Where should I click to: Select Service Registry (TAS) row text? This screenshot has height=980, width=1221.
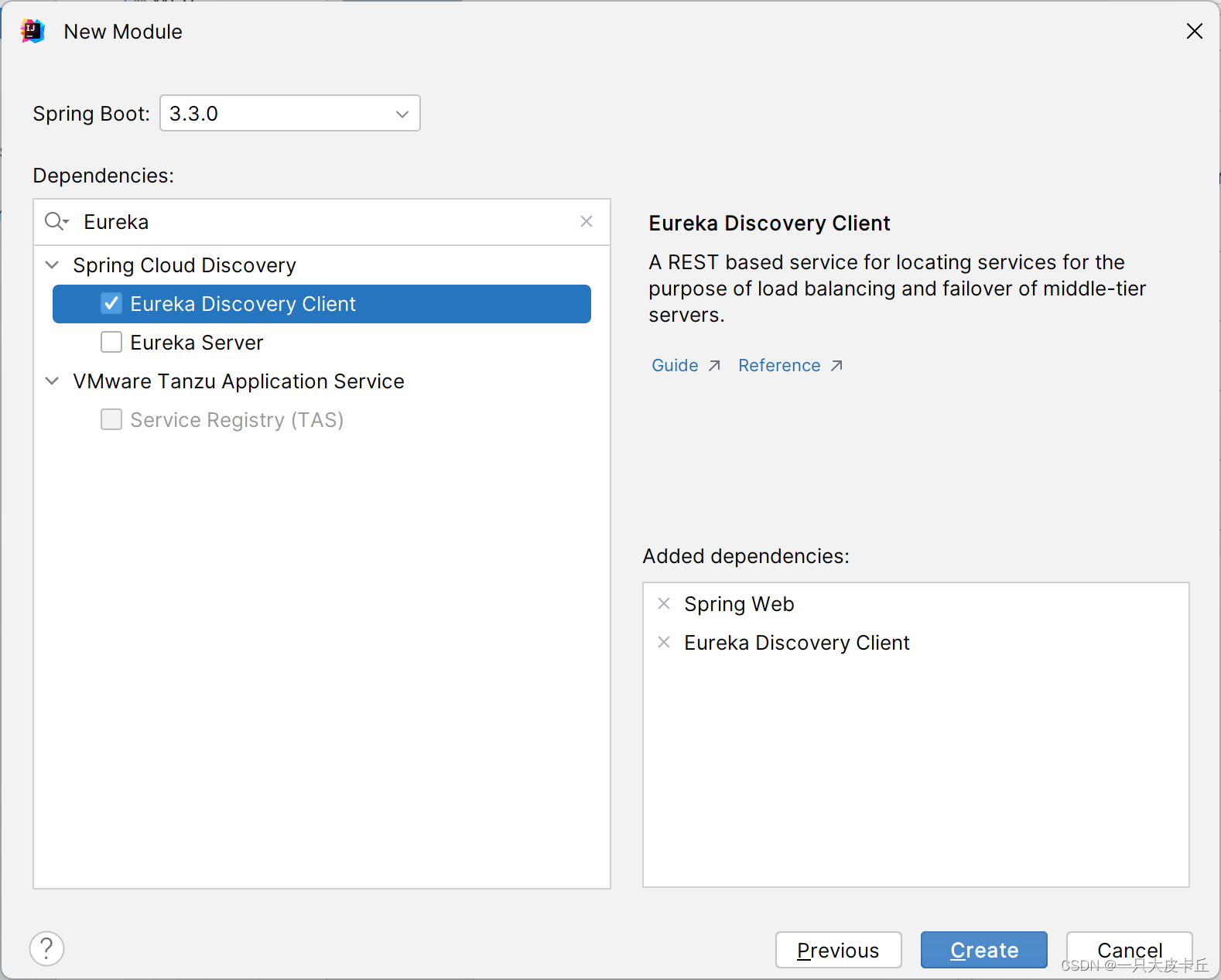237,420
